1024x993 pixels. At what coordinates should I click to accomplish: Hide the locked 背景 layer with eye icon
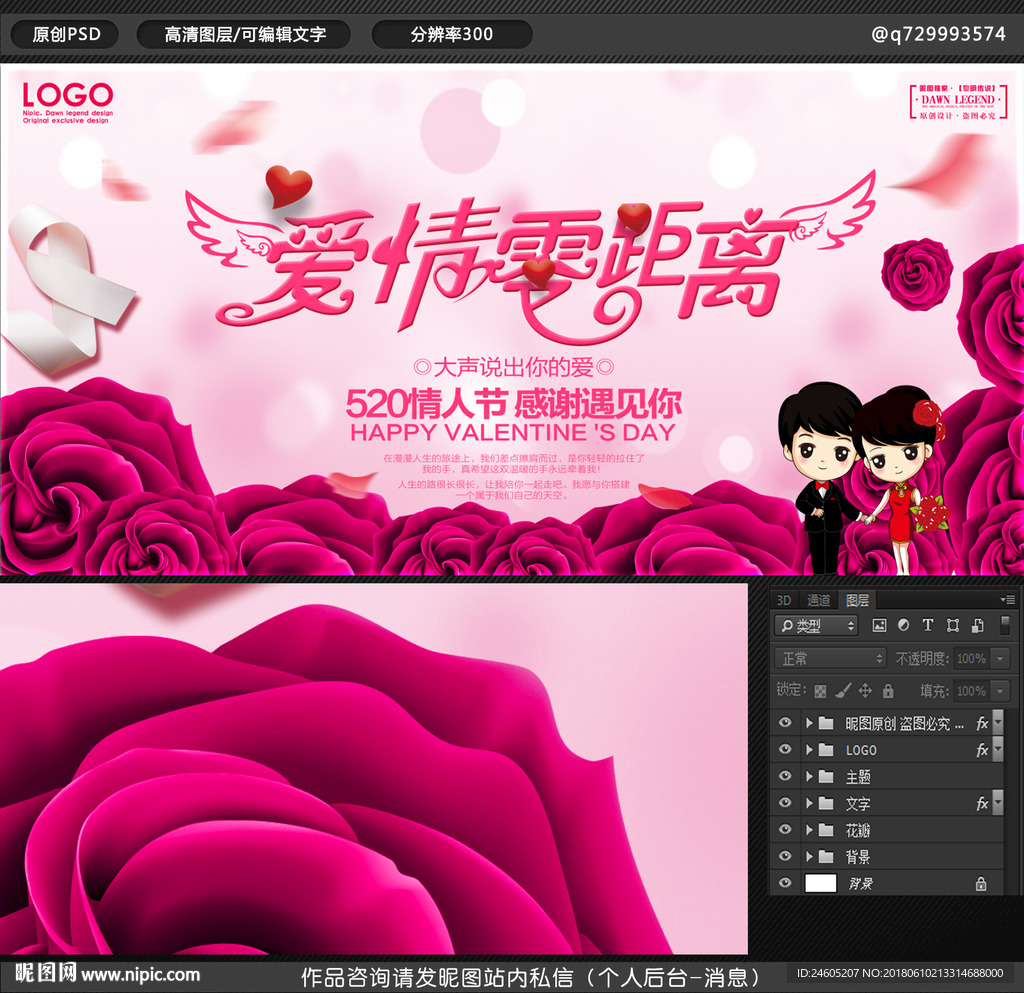pyautogui.click(x=785, y=883)
